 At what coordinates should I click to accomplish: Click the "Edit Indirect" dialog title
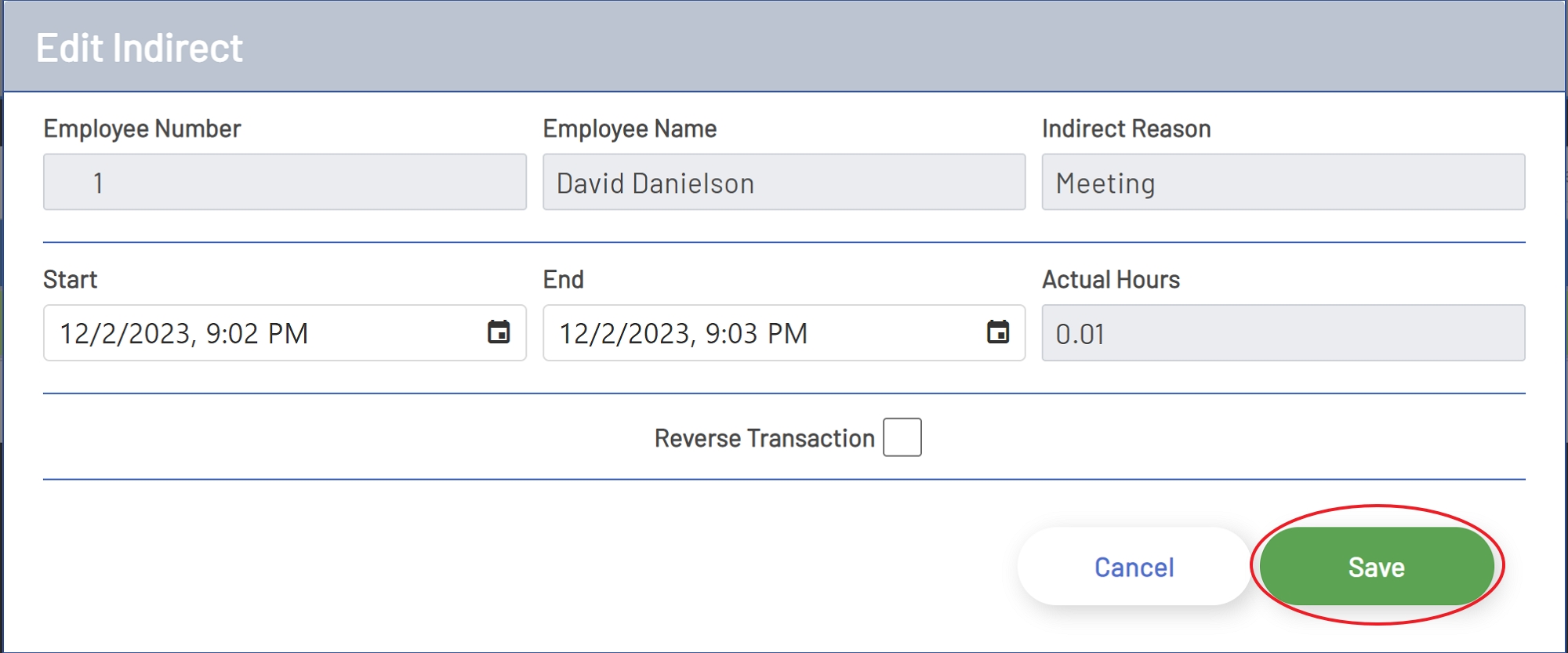[x=140, y=48]
